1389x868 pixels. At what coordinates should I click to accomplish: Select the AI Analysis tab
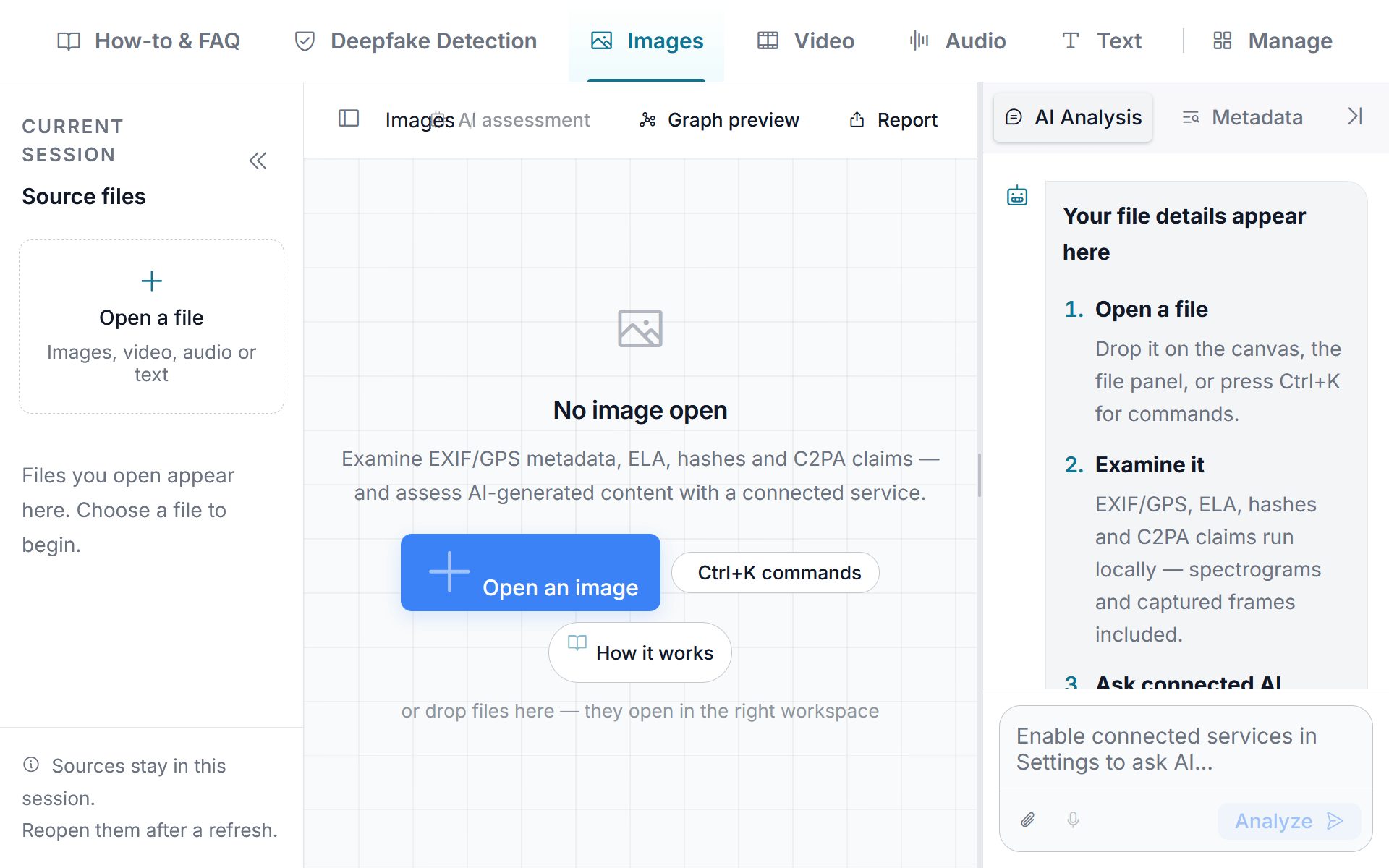(1073, 117)
